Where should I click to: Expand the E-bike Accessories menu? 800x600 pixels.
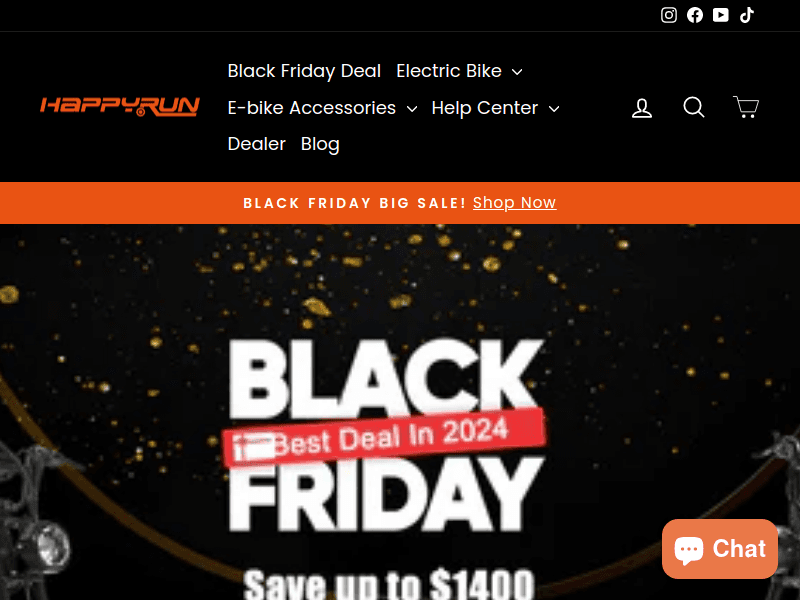pos(322,108)
